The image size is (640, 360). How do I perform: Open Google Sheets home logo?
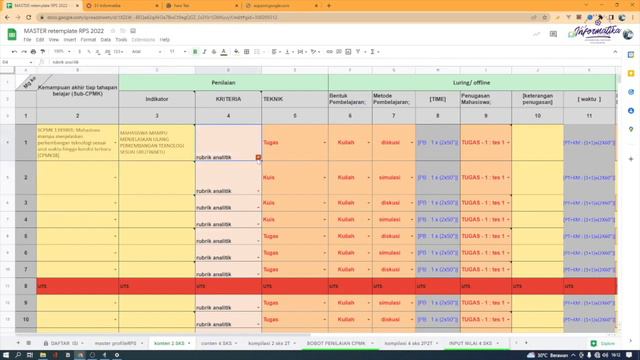pos(12,34)
